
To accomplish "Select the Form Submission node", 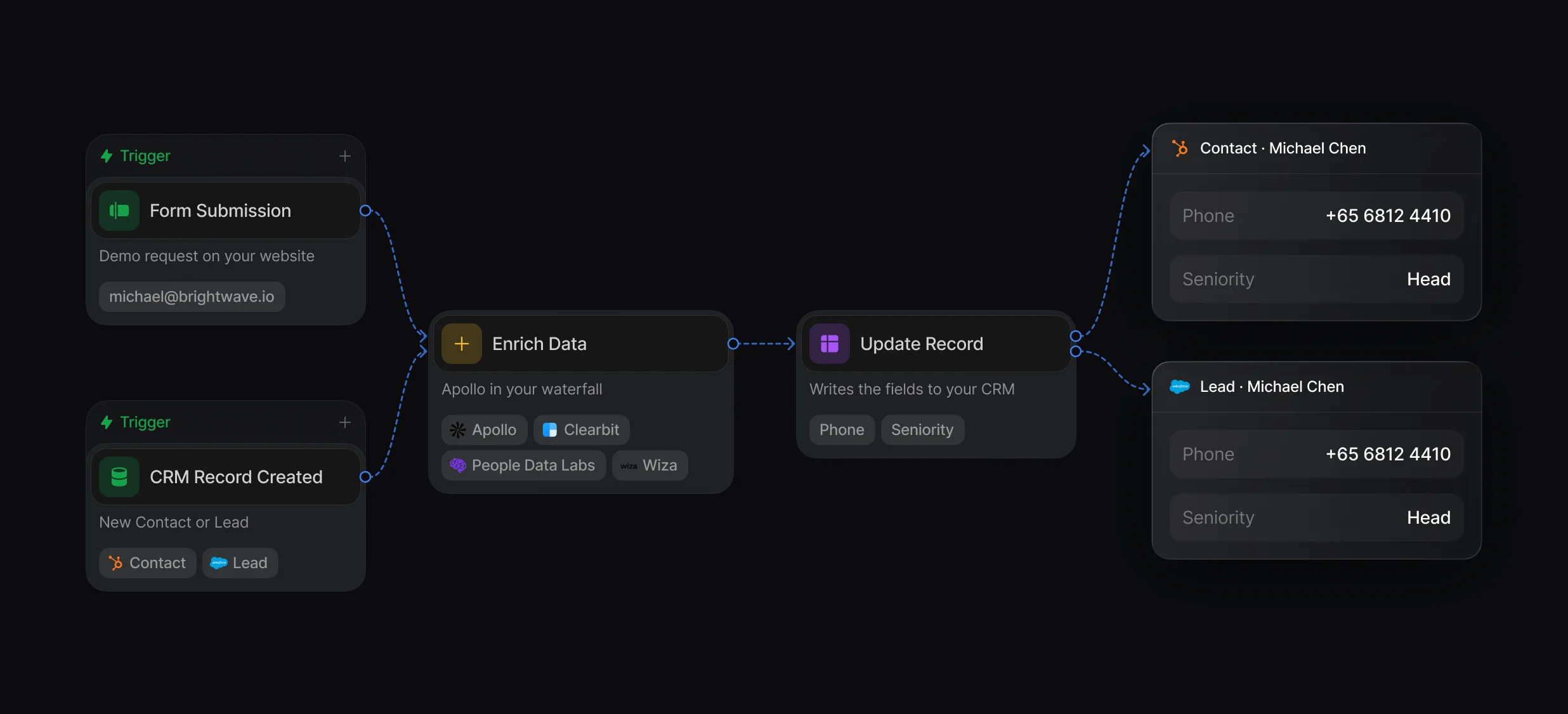I will tap(226, 211).
